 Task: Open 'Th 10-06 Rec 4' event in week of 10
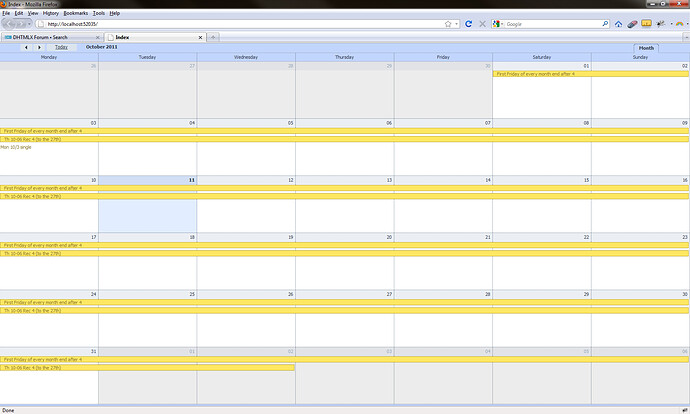pyautogui.click(x=345, y=196)
